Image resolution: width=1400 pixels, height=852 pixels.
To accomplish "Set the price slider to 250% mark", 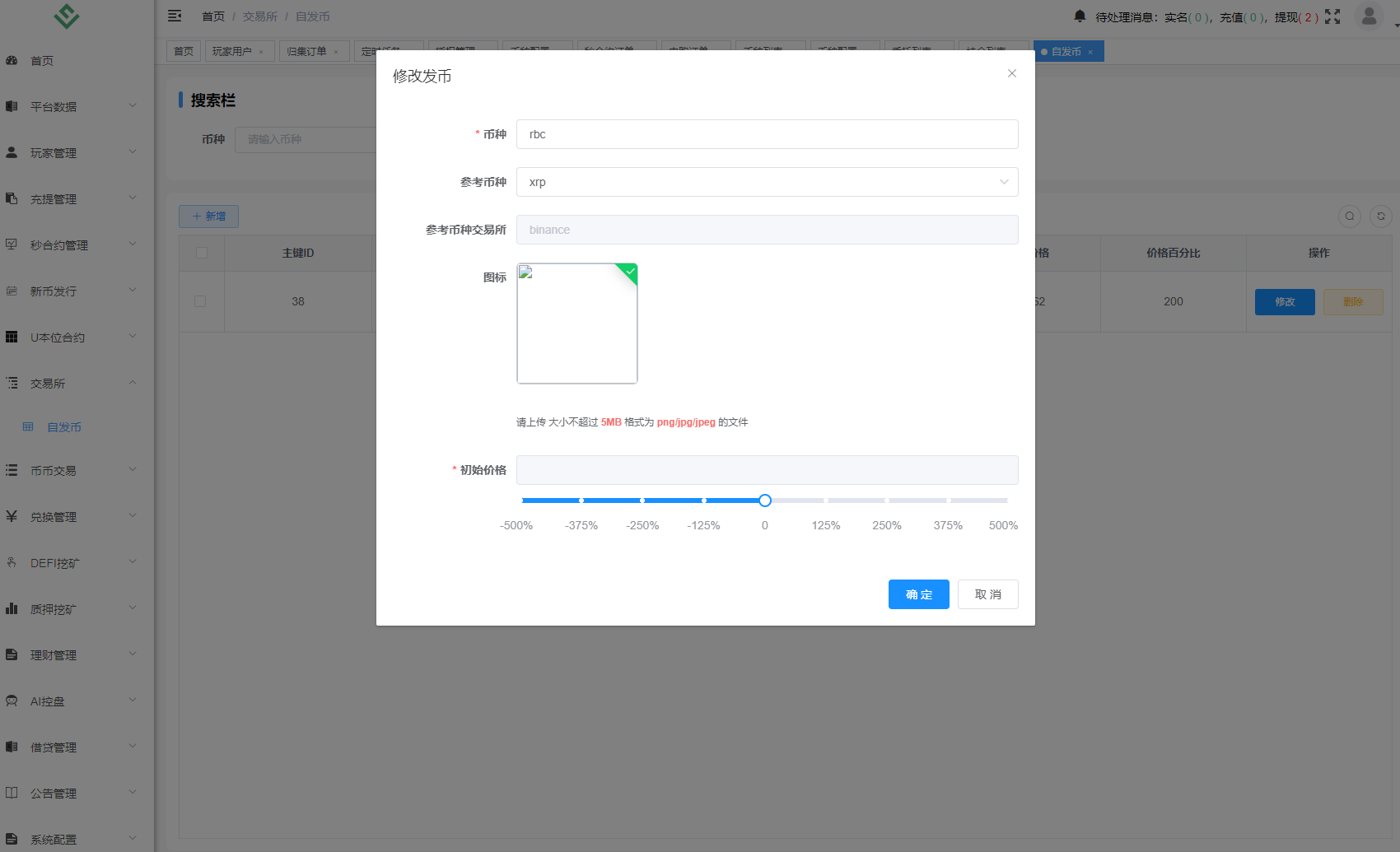I will [x=887, y=500].
